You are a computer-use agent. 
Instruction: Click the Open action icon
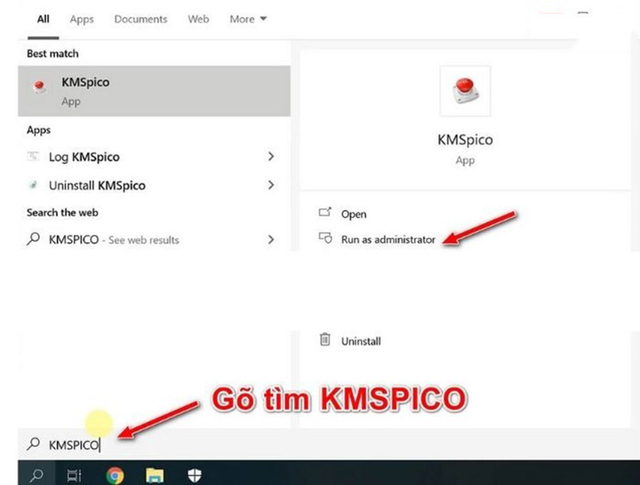(x=325, y=212)
